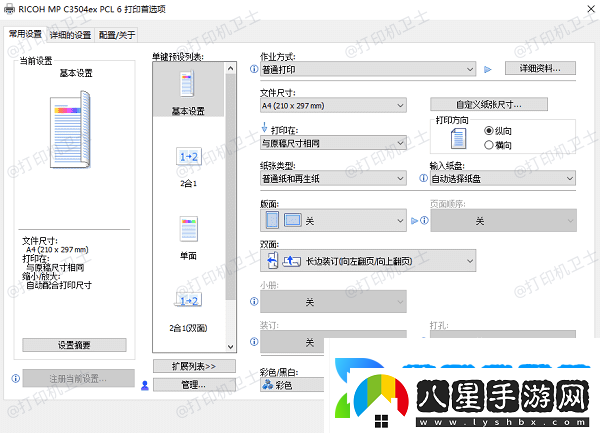This screenshot has height=433, width=600.
Task: Open the 装订 dropdown
Action: pyautogui.click(x=292, y=342)
